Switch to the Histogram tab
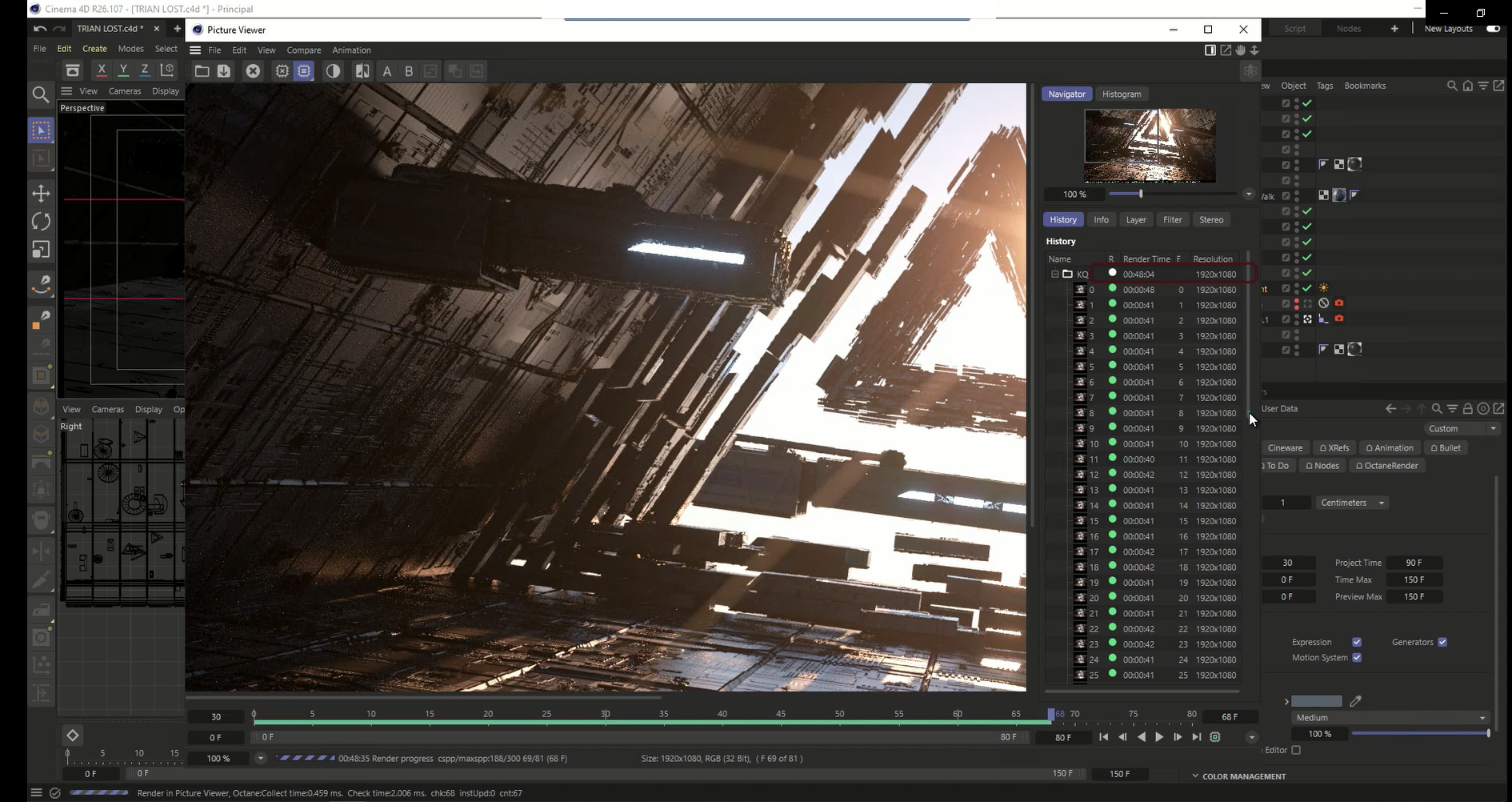1512x802 pixels. click(x=1122, y=94)
